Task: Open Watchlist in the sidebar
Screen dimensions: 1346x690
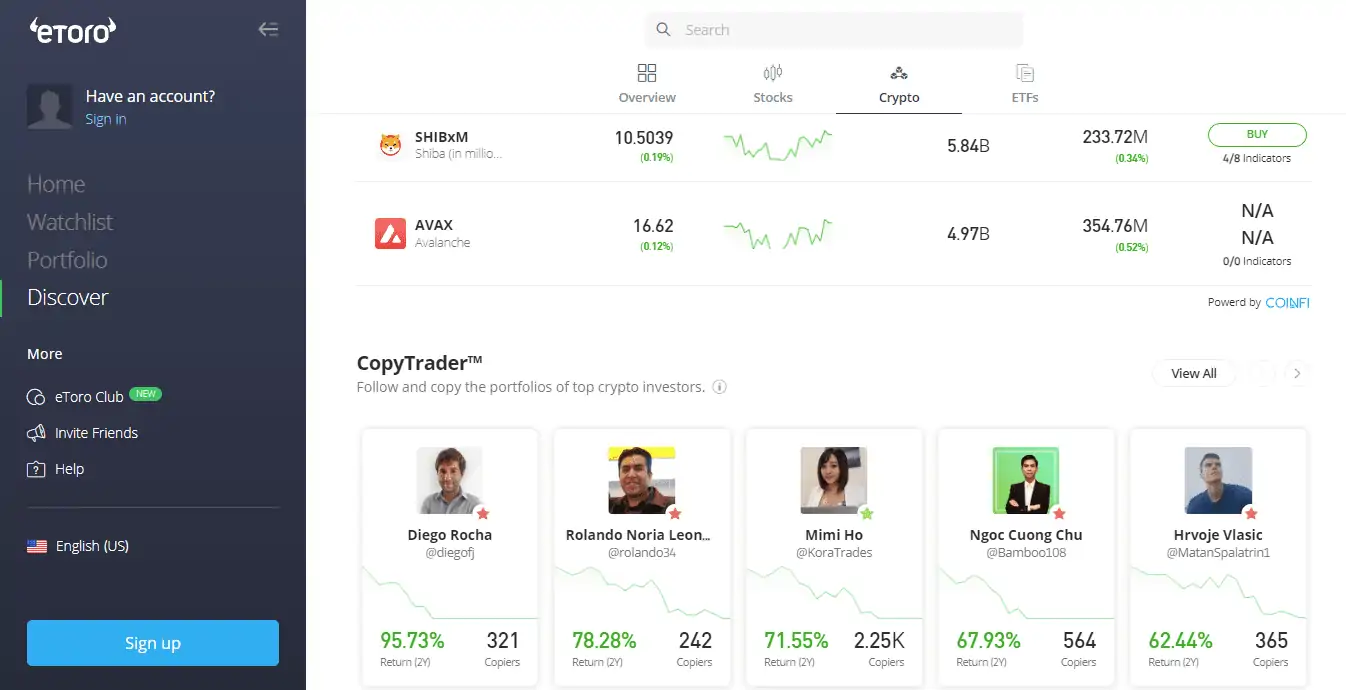Action: (70, 222)
